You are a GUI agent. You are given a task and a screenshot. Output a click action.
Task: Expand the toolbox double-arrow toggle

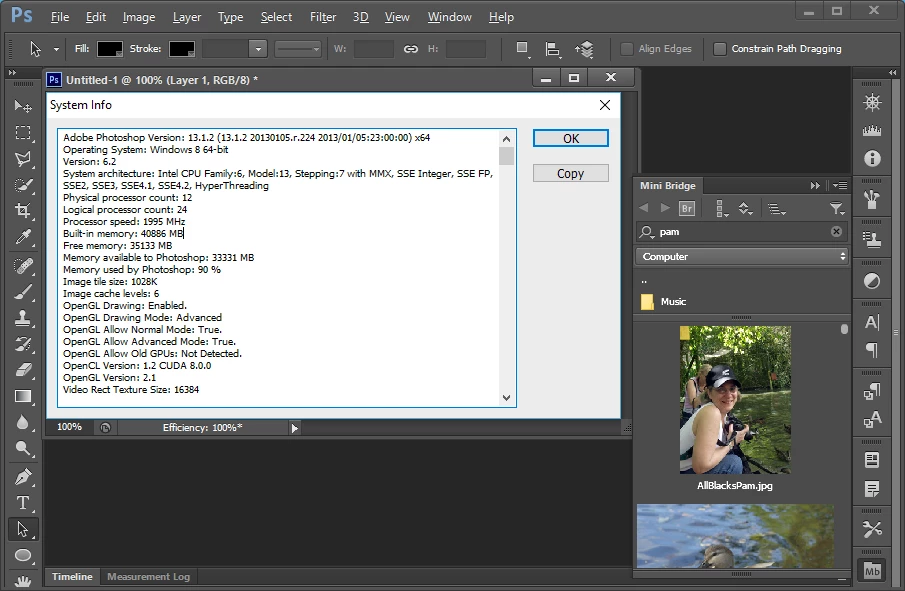(12, 73)
